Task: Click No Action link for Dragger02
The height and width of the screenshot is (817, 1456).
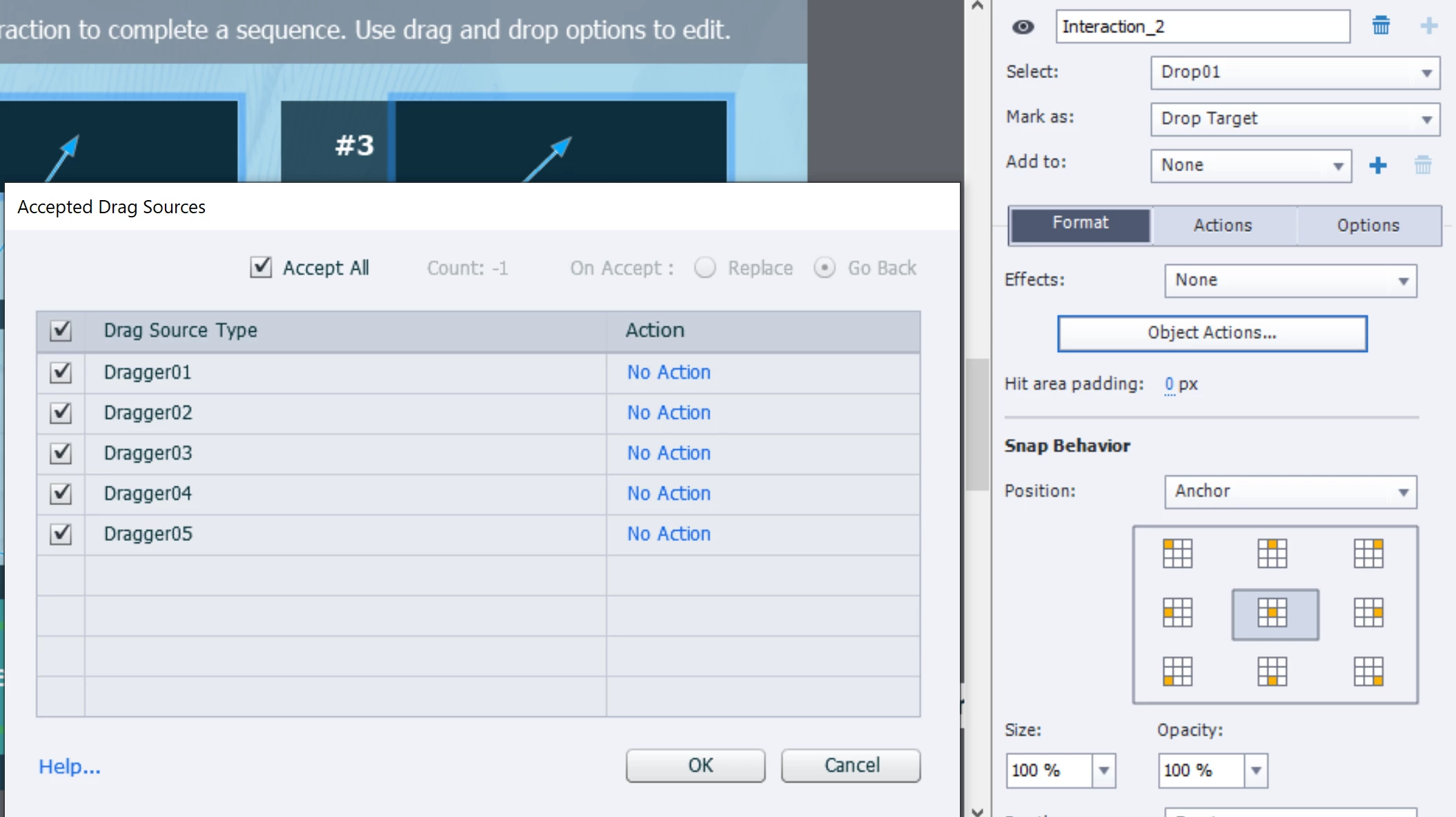Action: (x=668, y=413)
